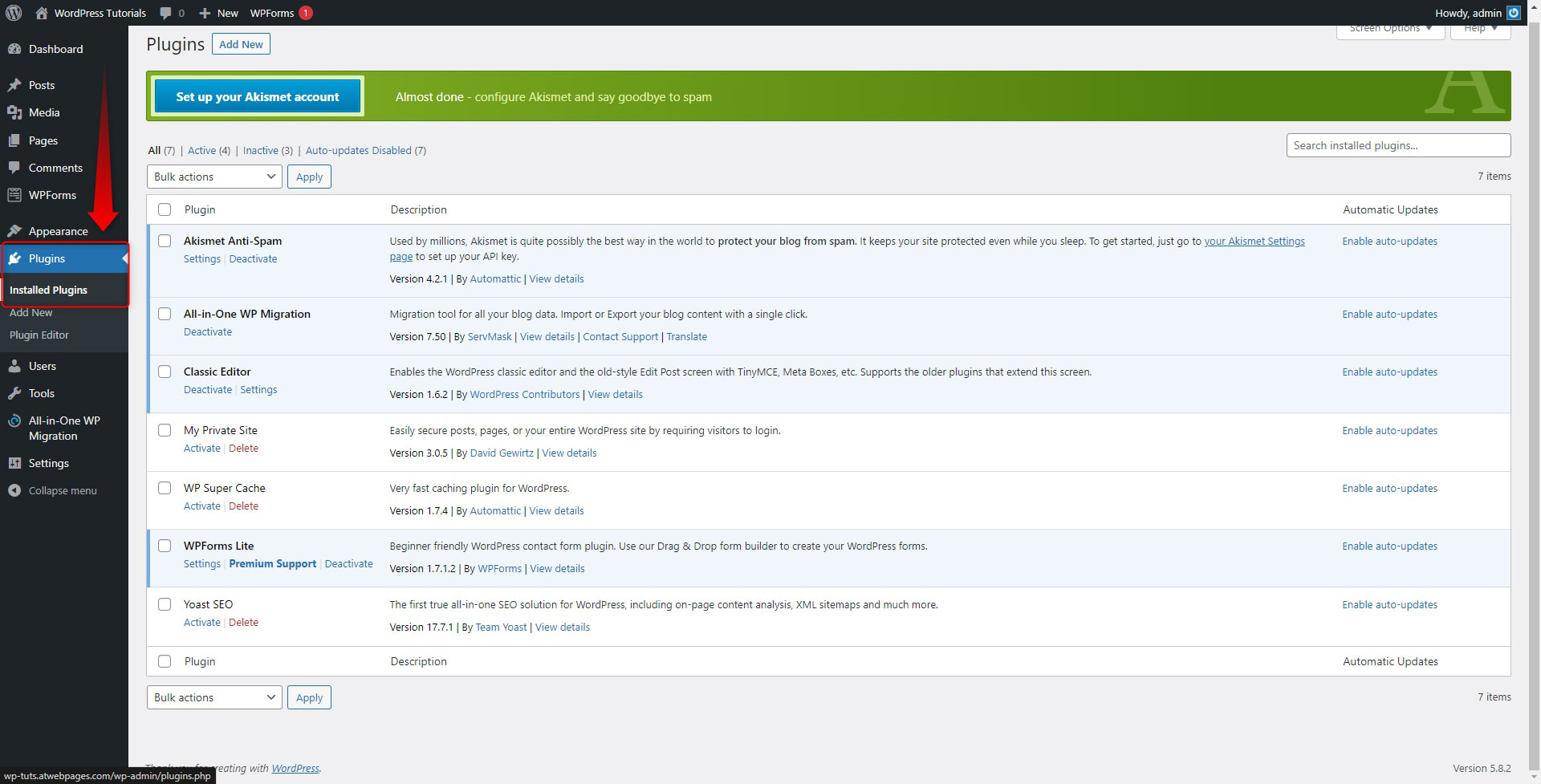Click the top Apply button

coord(309,177)
